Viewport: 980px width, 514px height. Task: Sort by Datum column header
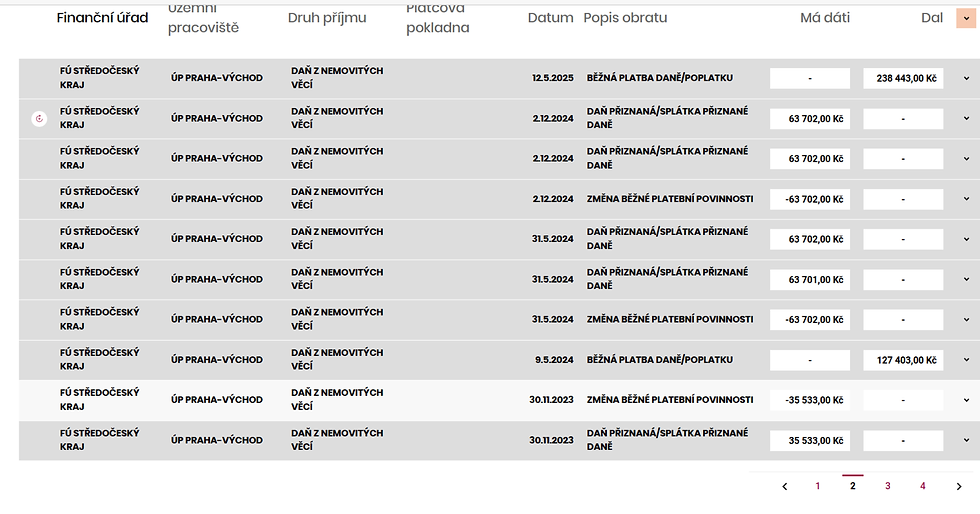550,18
